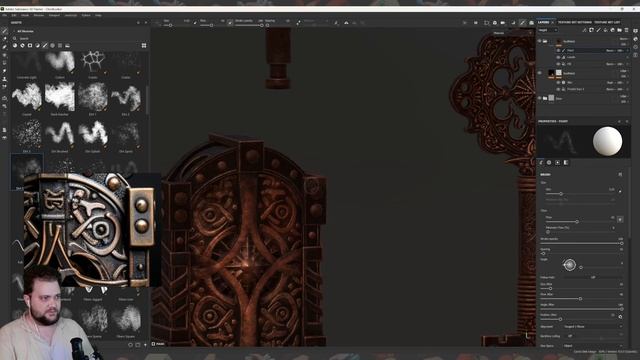Switch to Texture Set List tab
The width and height of the screenshot is (640, 360).
[x=607, y=22]
